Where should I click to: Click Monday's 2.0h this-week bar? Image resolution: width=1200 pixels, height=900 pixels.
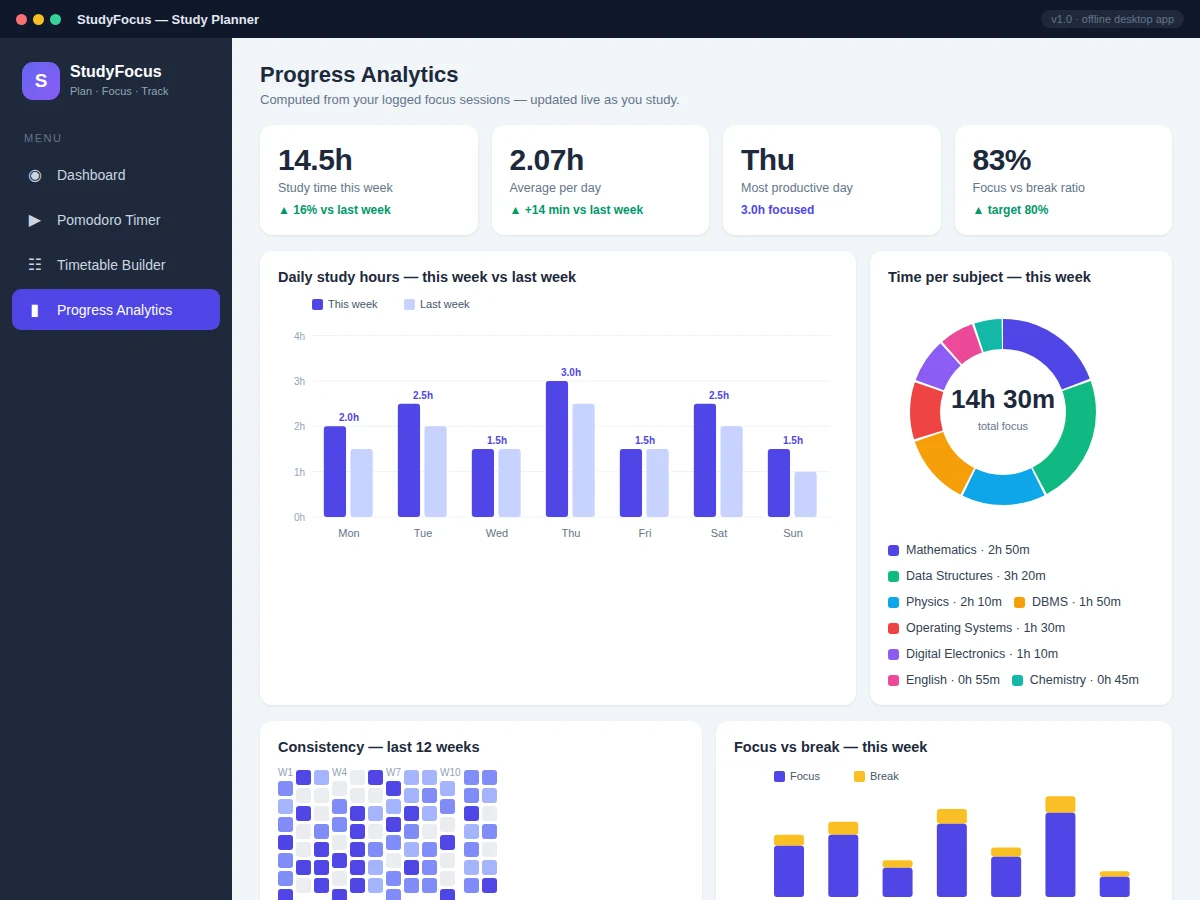(x=335, y=472)
